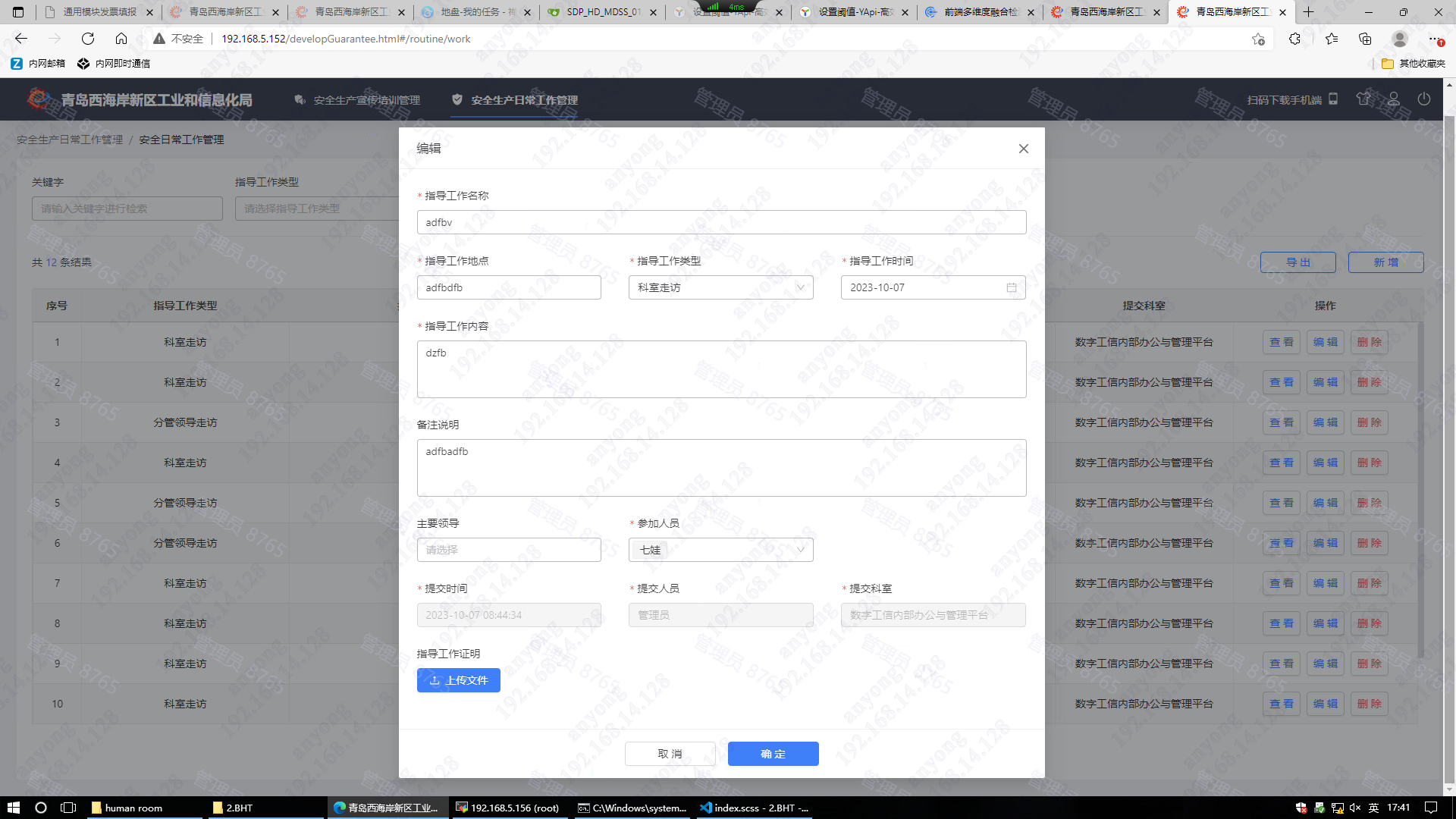Viewport: 1456px width, 819px height.
Task: Expand 参加人员 dropdown showing 七娃
Action: tap(720, 550)
